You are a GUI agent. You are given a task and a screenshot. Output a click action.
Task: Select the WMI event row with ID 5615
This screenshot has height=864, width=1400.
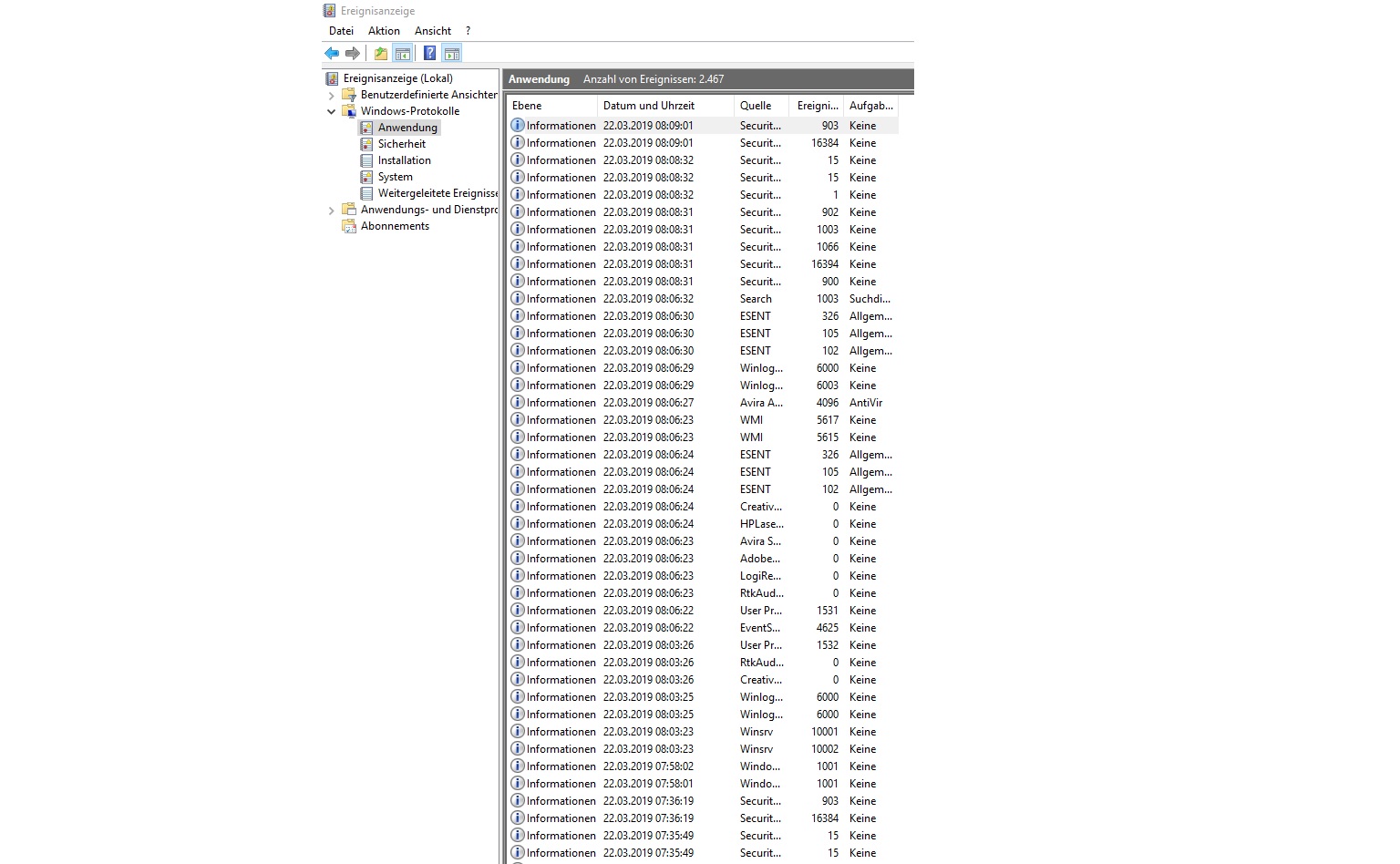703,437
